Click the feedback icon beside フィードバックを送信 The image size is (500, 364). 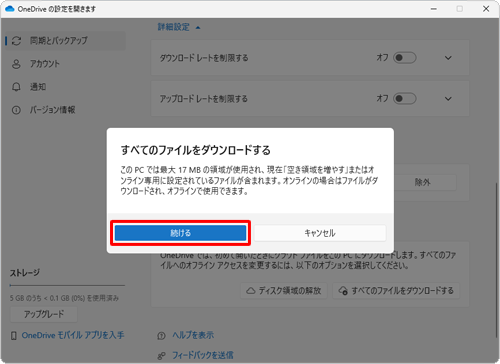click(x=161, y=356)
